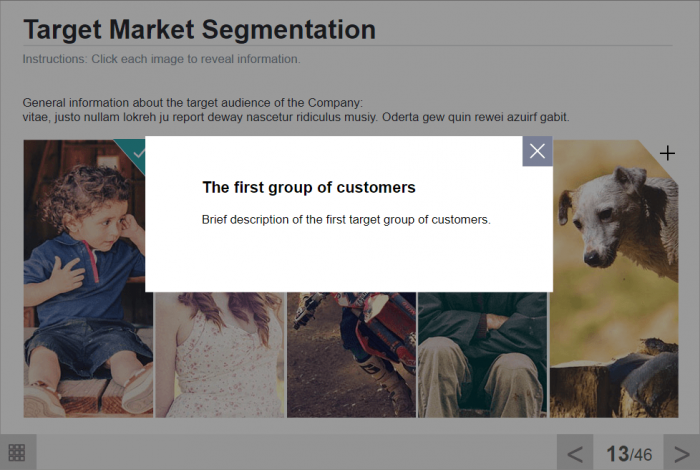
Task: Click the plus icon on the dog image
Action: (668, 153)
